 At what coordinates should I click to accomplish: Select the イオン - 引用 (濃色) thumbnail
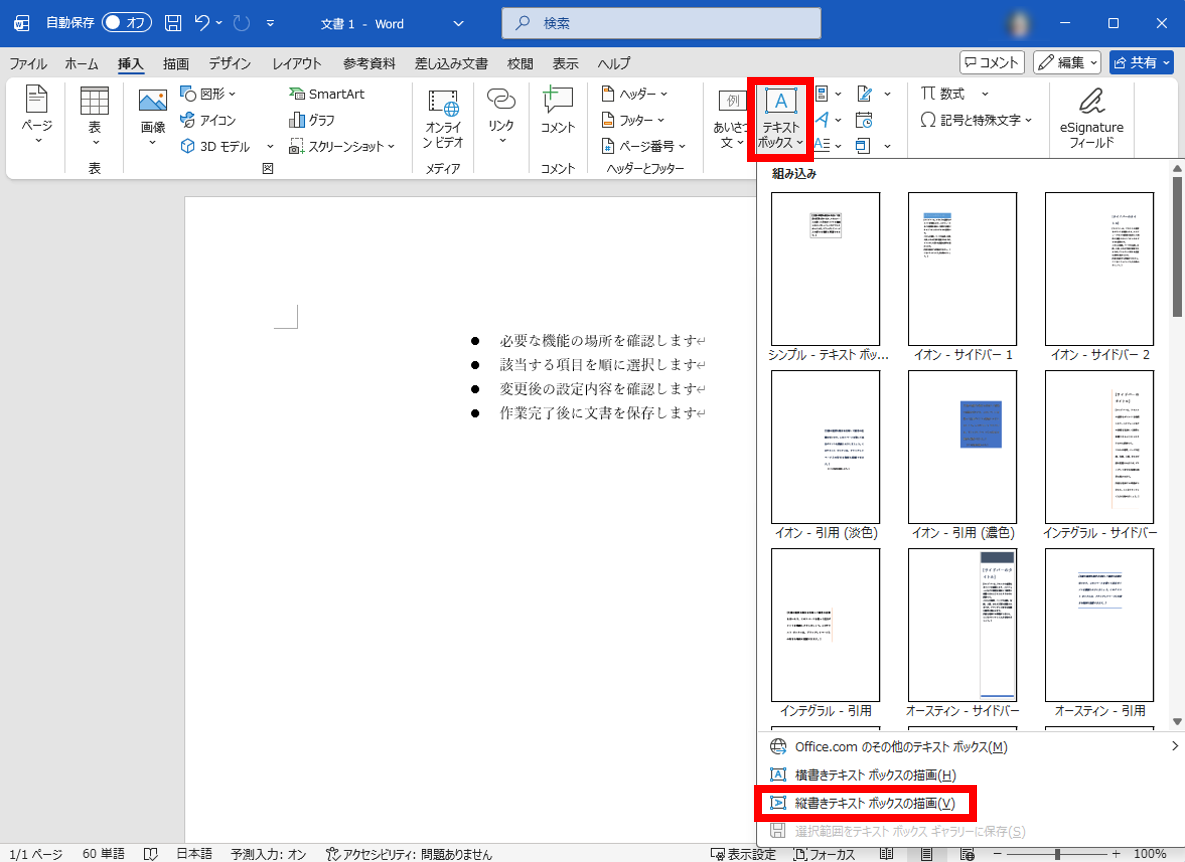(961, 447)
